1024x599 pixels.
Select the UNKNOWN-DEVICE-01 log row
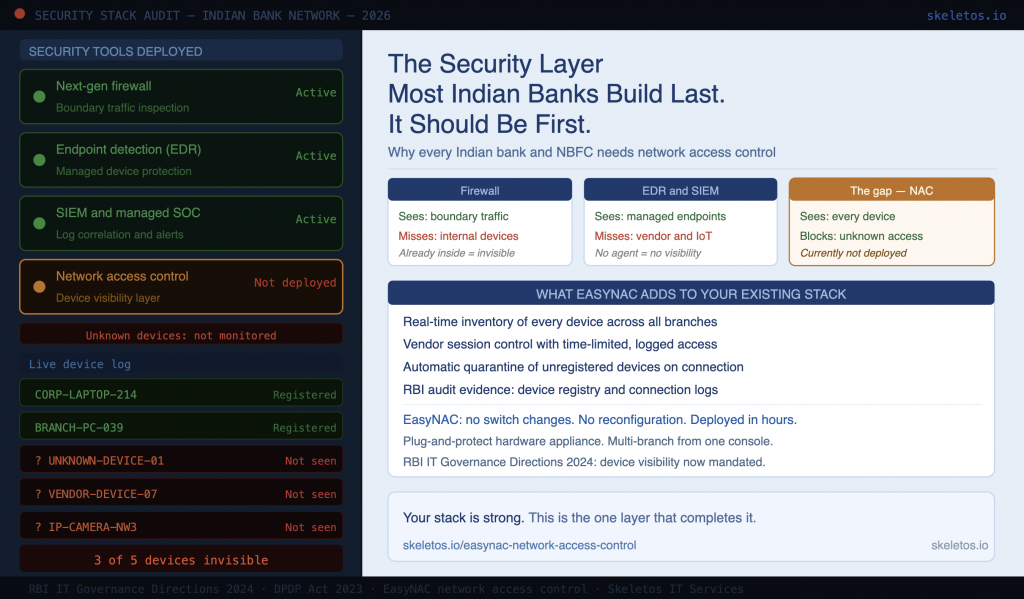181,461
